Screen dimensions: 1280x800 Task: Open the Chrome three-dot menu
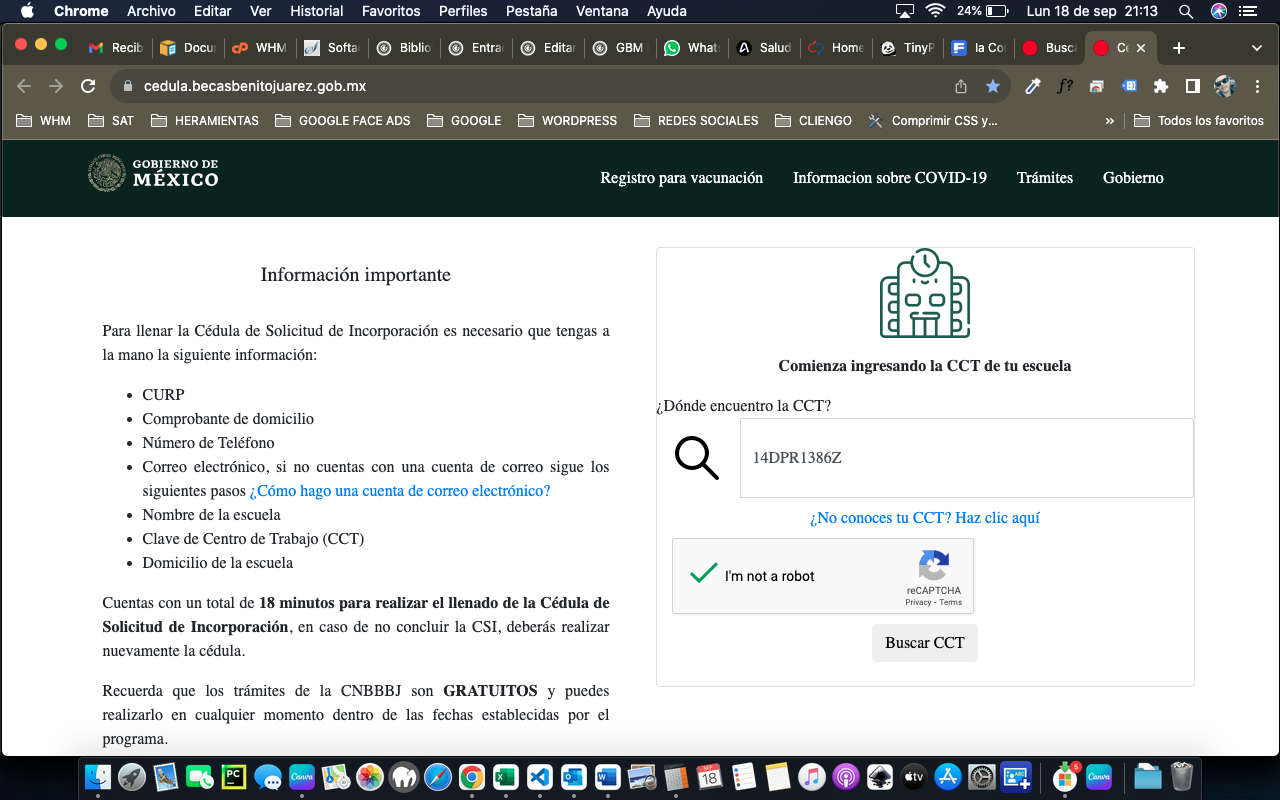1256,87
